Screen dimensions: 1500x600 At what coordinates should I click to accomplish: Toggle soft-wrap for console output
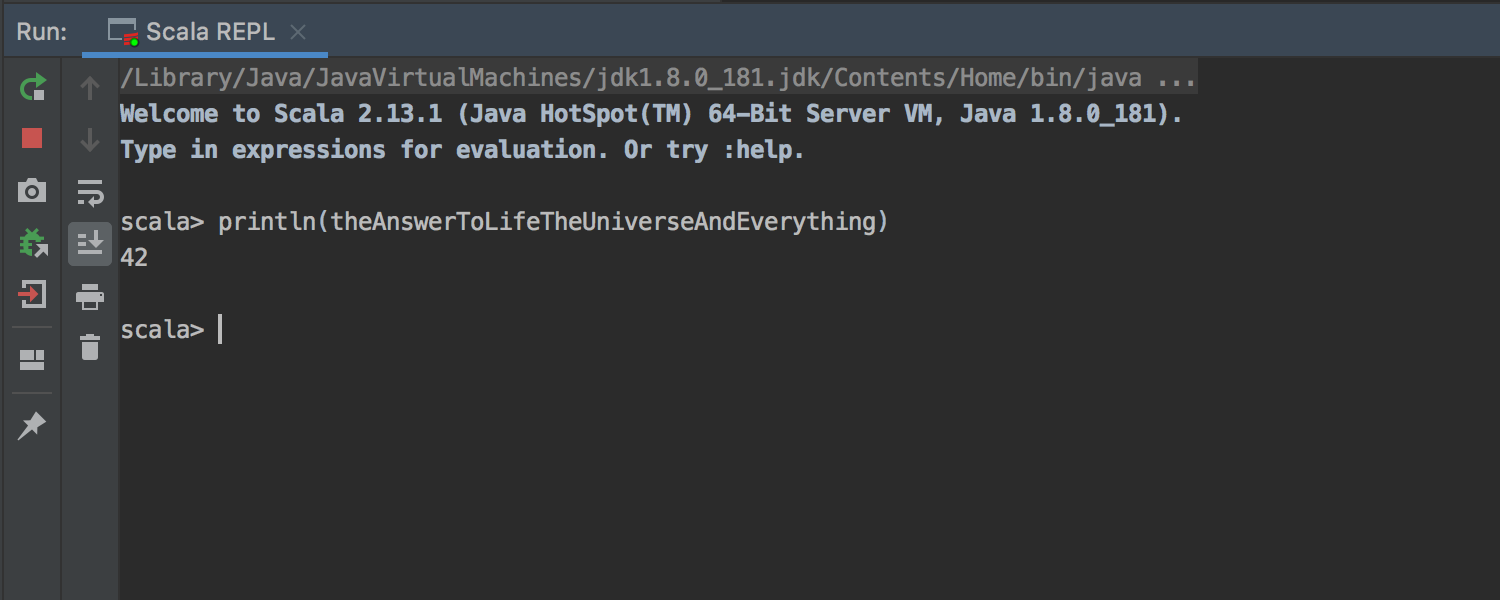click(x=90, y=192)
